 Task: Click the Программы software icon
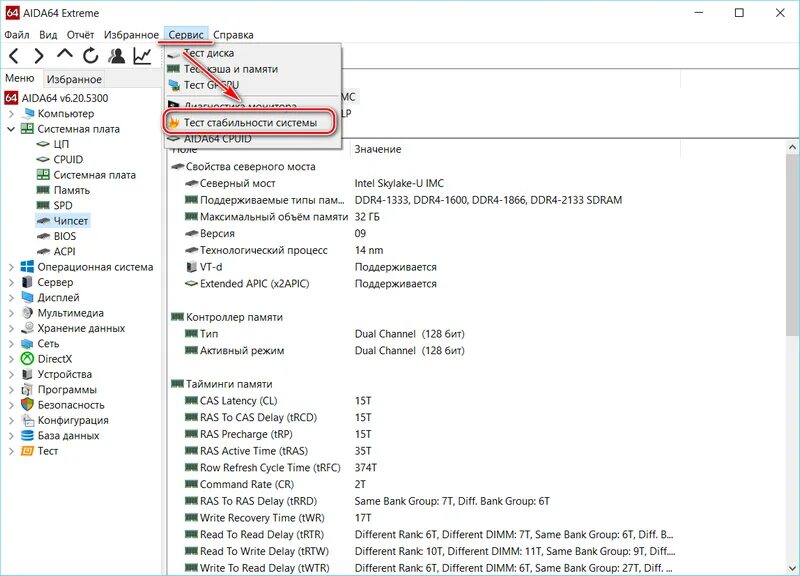tap(27, 389)
